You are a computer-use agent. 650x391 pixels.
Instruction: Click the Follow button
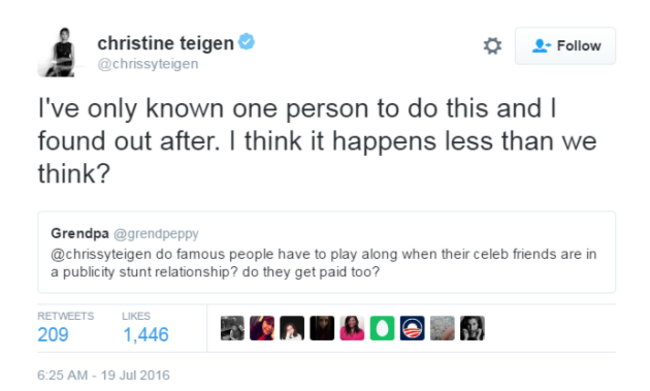[x=565, y=46]
